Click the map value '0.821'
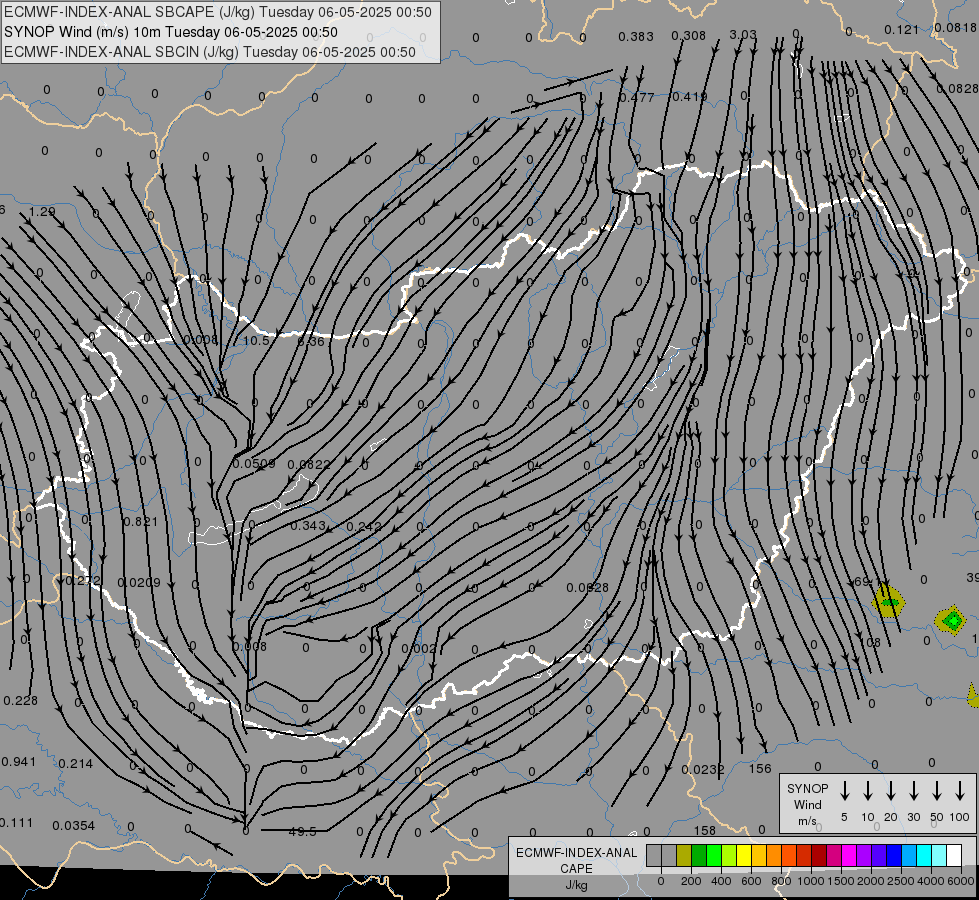The width and height of the screenshot is (979, 900). pyautogui.click(x=140, y=522)
